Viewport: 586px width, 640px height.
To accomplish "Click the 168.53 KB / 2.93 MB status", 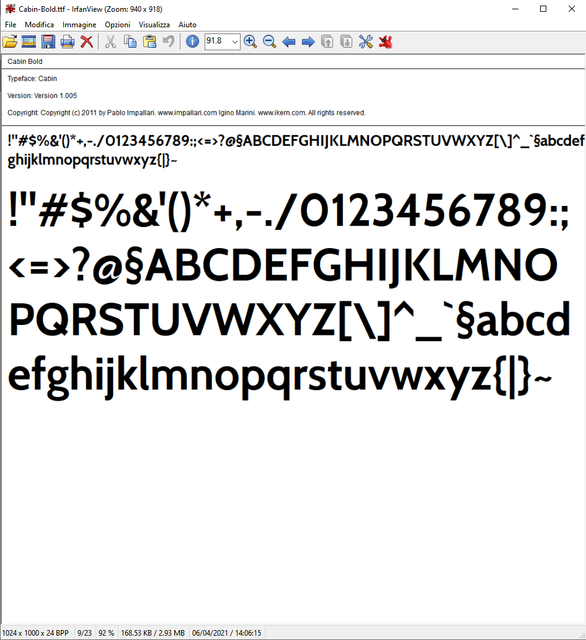I will click(153, 633).
